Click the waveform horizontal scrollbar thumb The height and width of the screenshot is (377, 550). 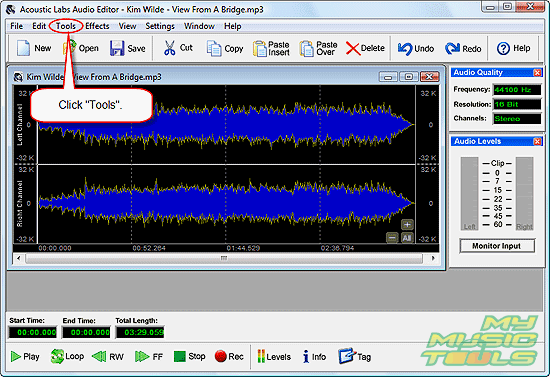coord(224,258)
